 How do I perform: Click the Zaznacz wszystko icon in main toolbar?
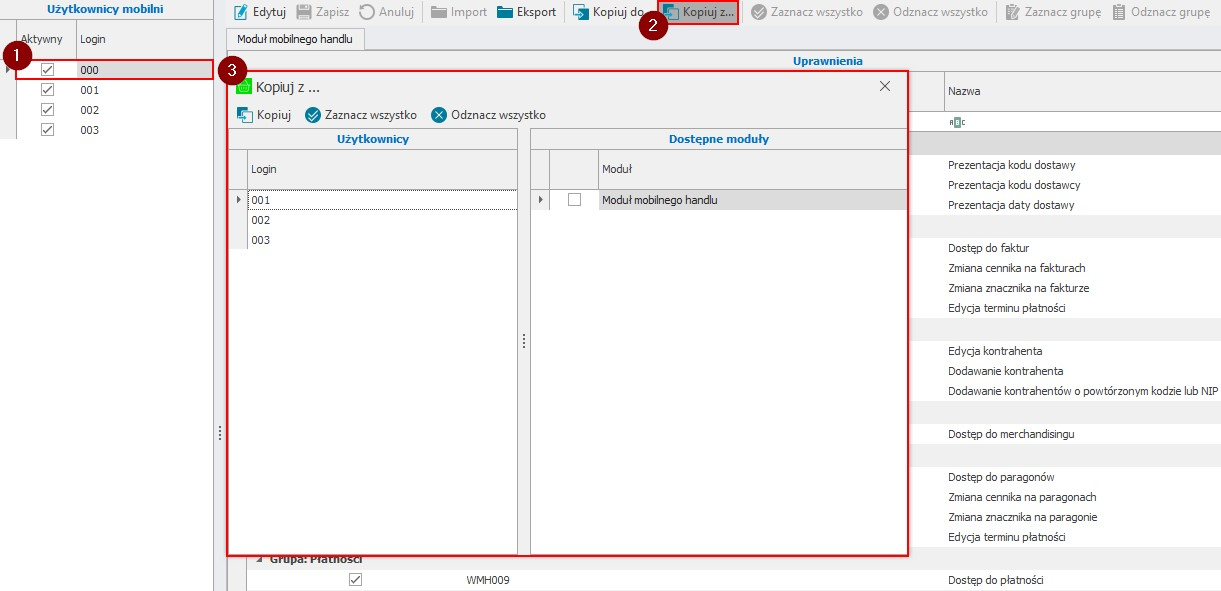[759, 12]
